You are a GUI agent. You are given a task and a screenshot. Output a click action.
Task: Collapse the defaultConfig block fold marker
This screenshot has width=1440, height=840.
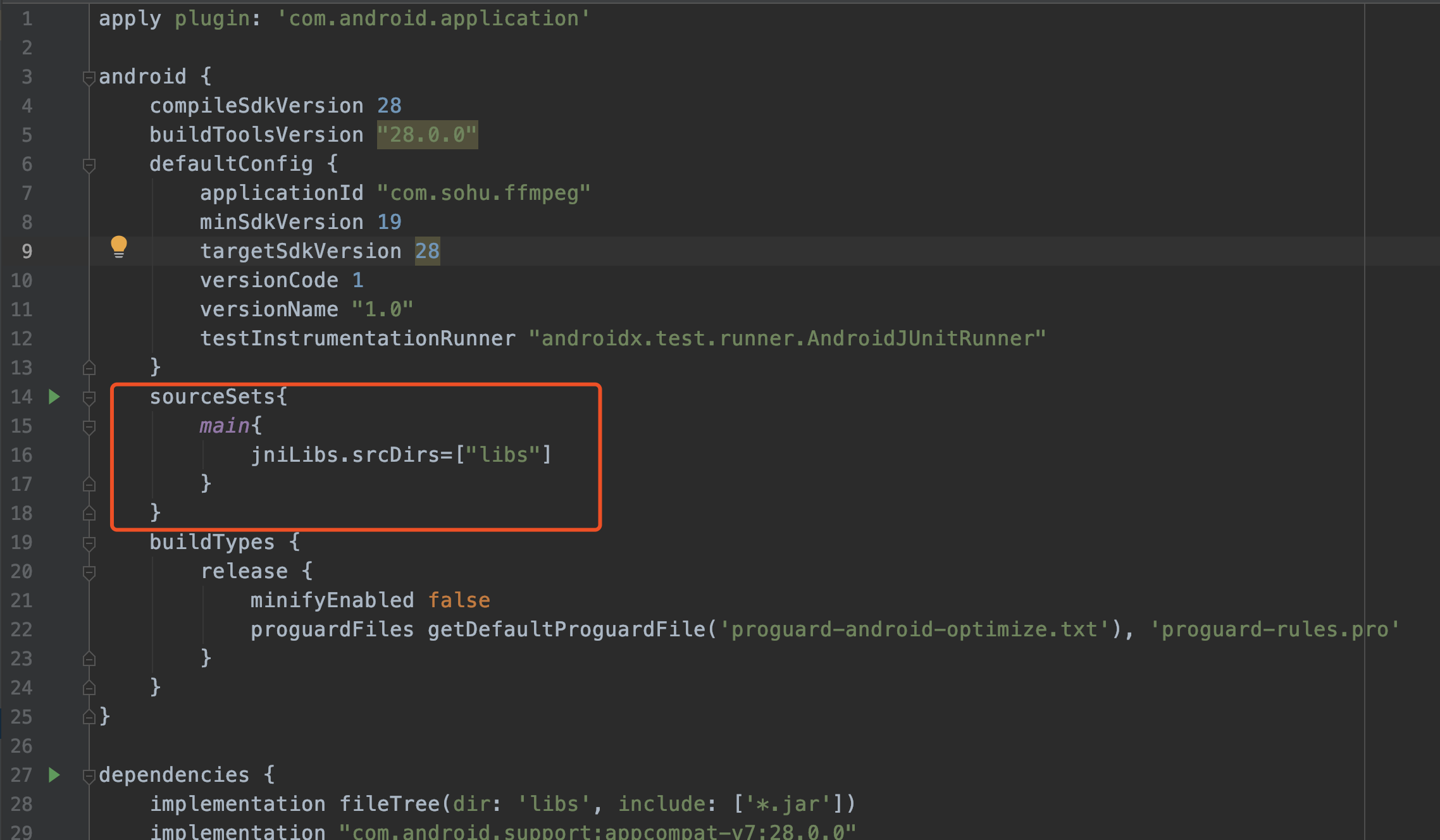click(x=89, y=164)
